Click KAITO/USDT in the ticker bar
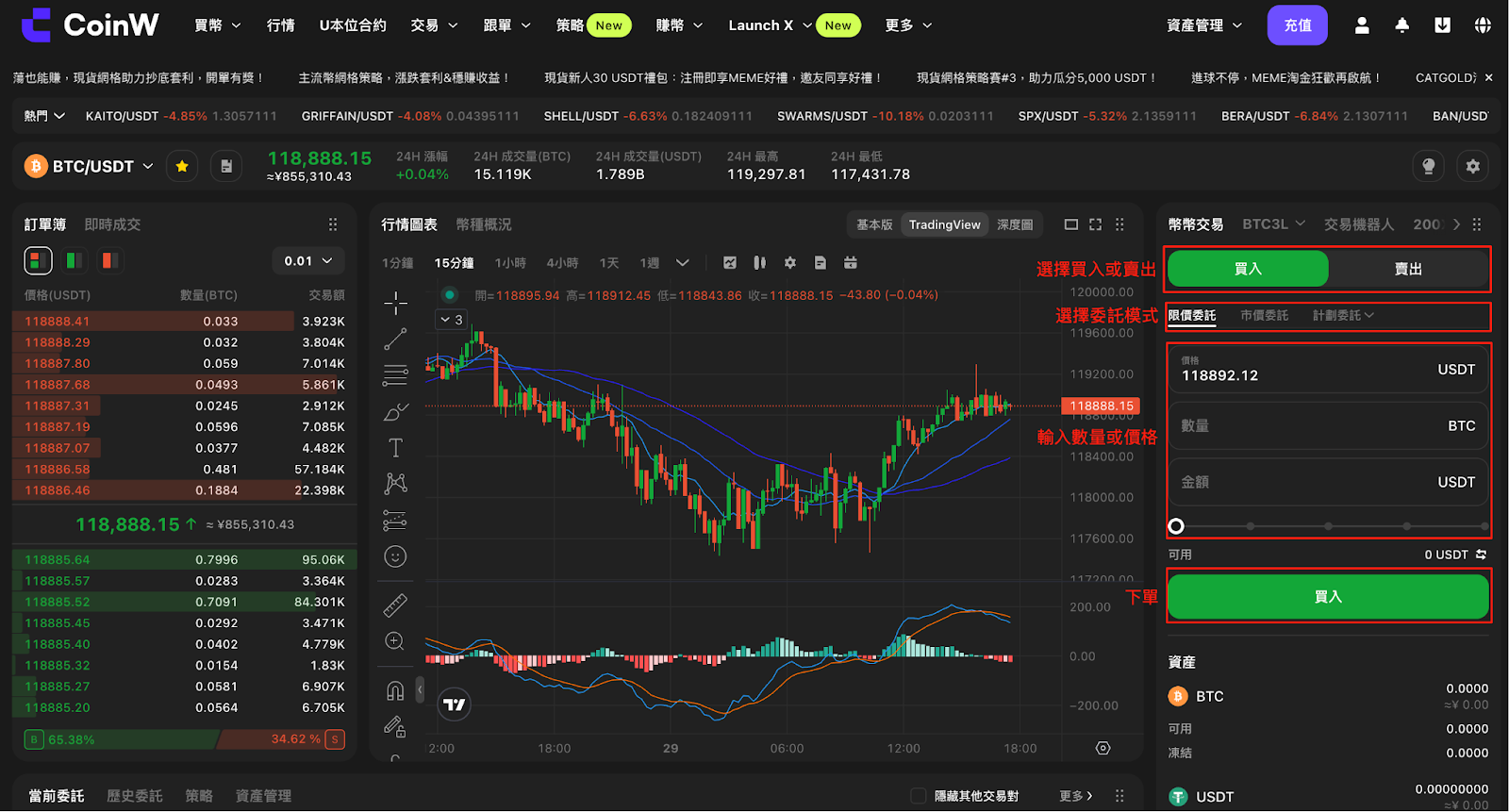 click(x=122, y=116)
